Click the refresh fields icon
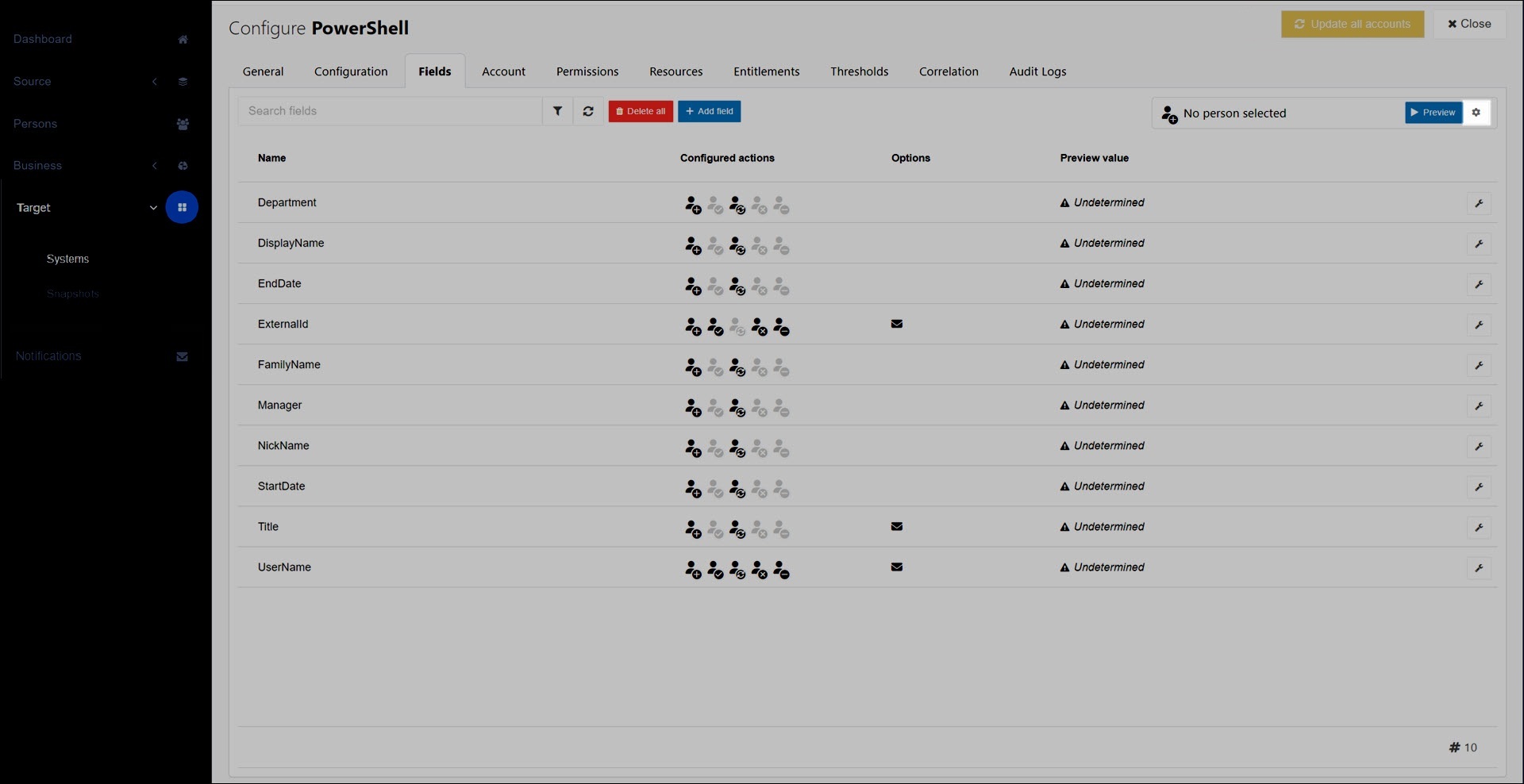1524x784 pixels. (588, 111)
